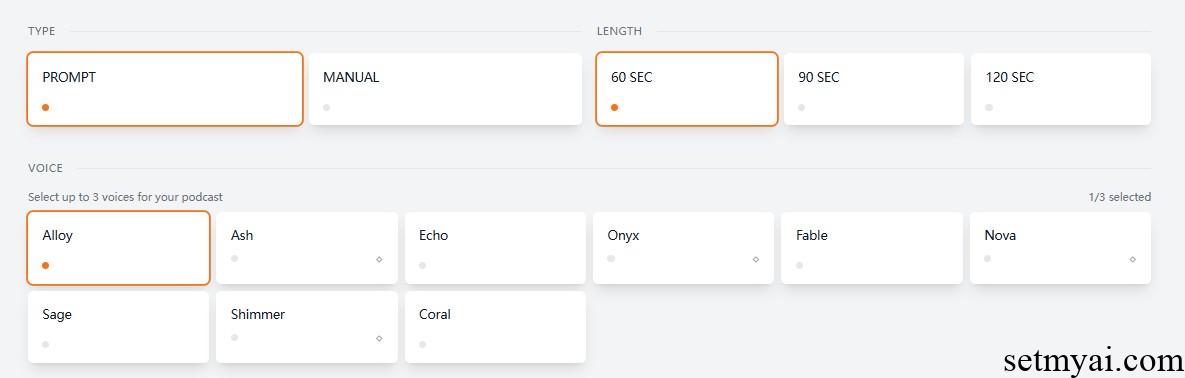Enable the Sage voice card
The image size is (1185, 378).
[119, 327]
